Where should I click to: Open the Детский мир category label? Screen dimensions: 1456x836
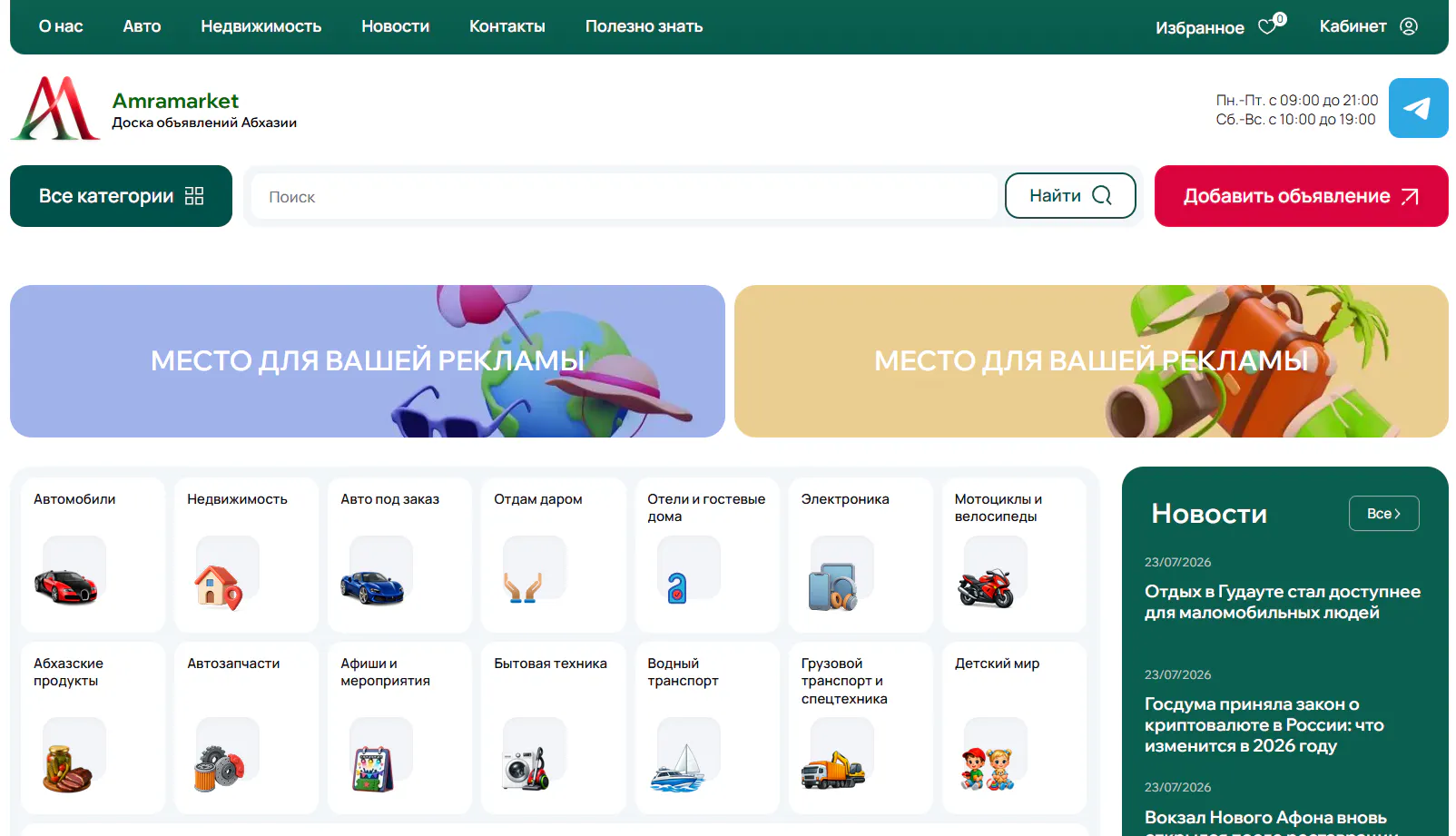click(x=997, y=664)
